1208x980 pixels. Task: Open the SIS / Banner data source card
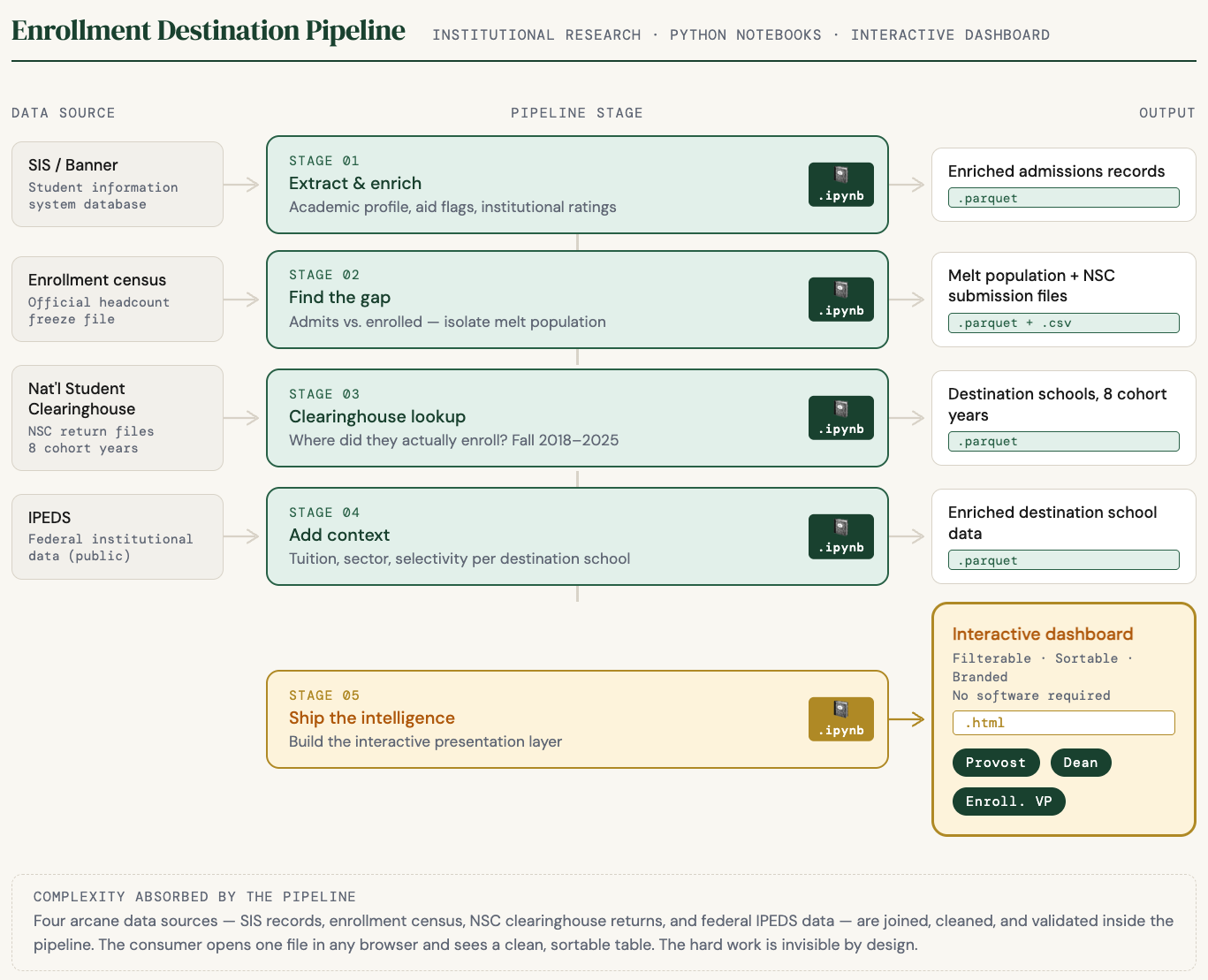click(118, 184)
